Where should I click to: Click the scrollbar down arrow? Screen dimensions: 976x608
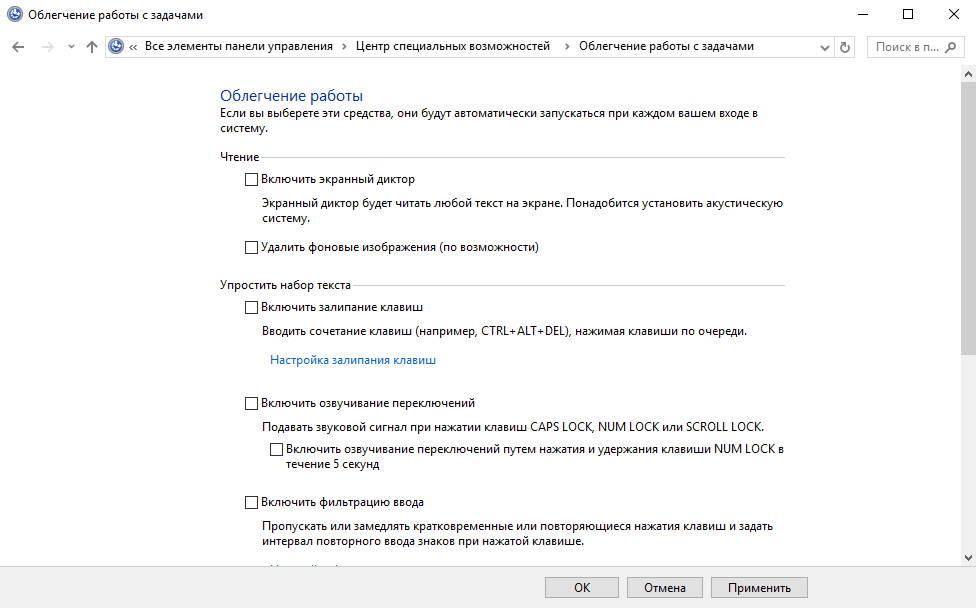(x=968, y=557)
